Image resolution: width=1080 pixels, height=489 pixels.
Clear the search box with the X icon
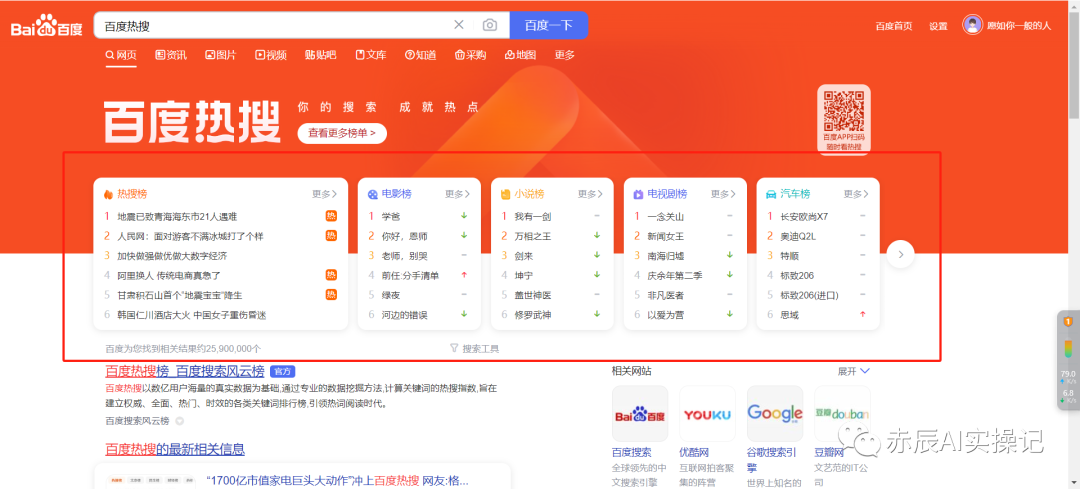[459, 25]
